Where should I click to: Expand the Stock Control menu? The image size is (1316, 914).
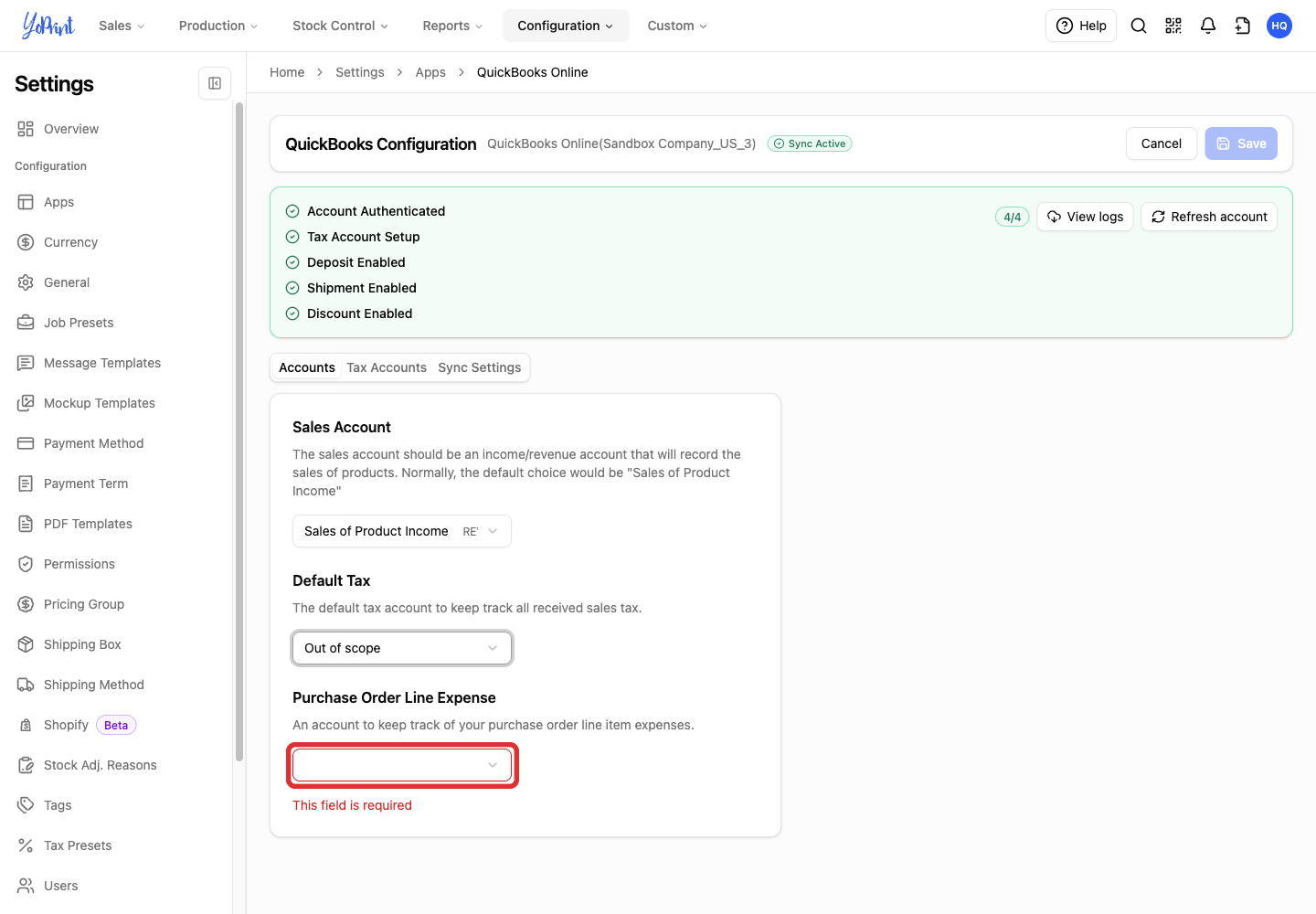click(340, 26)
